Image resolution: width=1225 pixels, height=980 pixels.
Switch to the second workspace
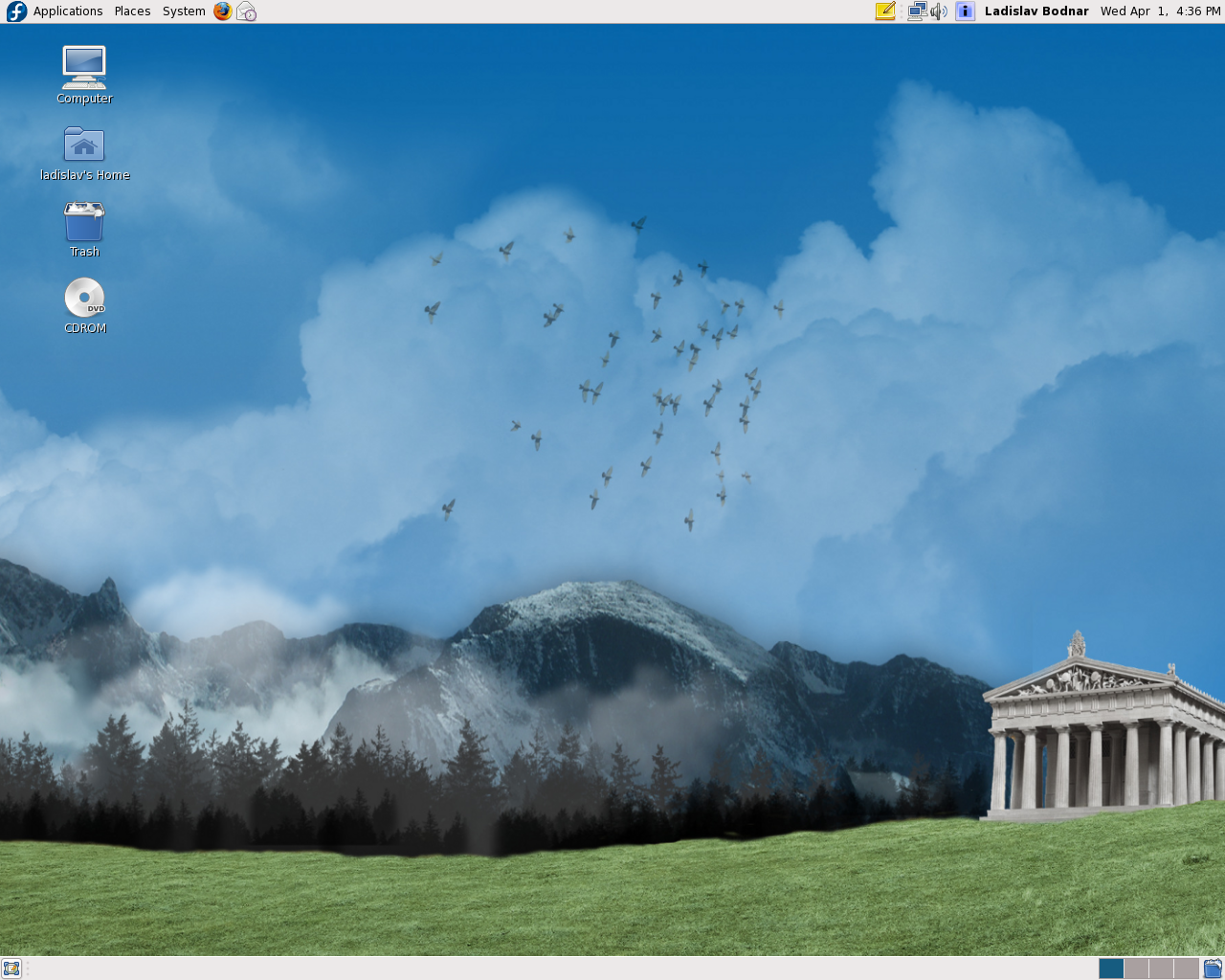pyautogui.click(x=1136, y=969)
